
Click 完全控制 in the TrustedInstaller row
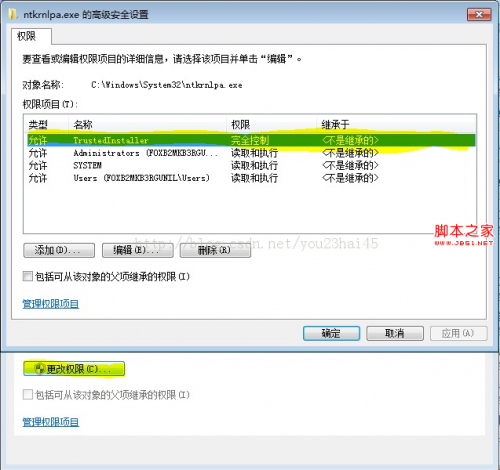[x=250, y=140]
